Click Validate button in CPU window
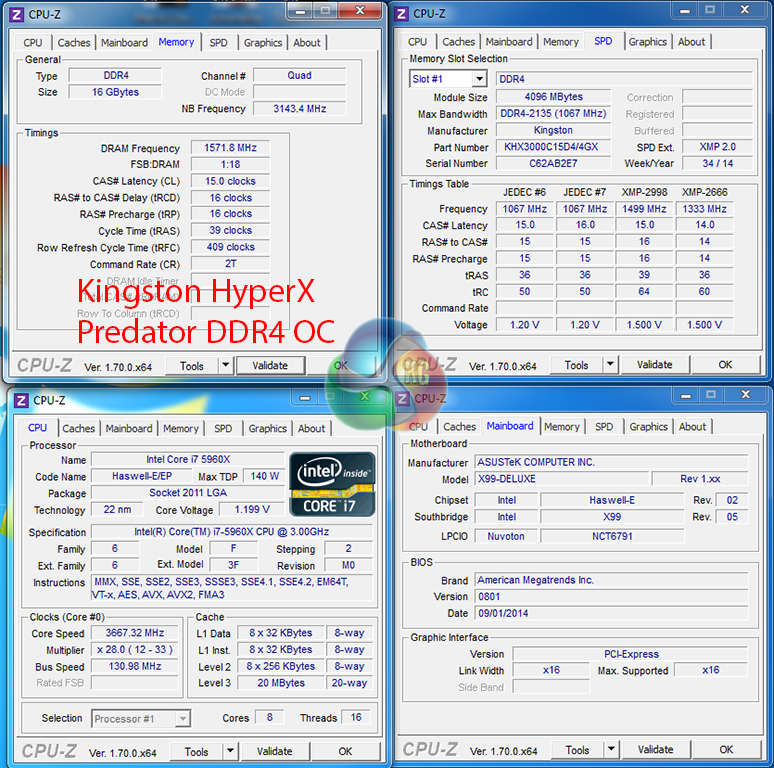The image size is (774, 768). point(274,752)
